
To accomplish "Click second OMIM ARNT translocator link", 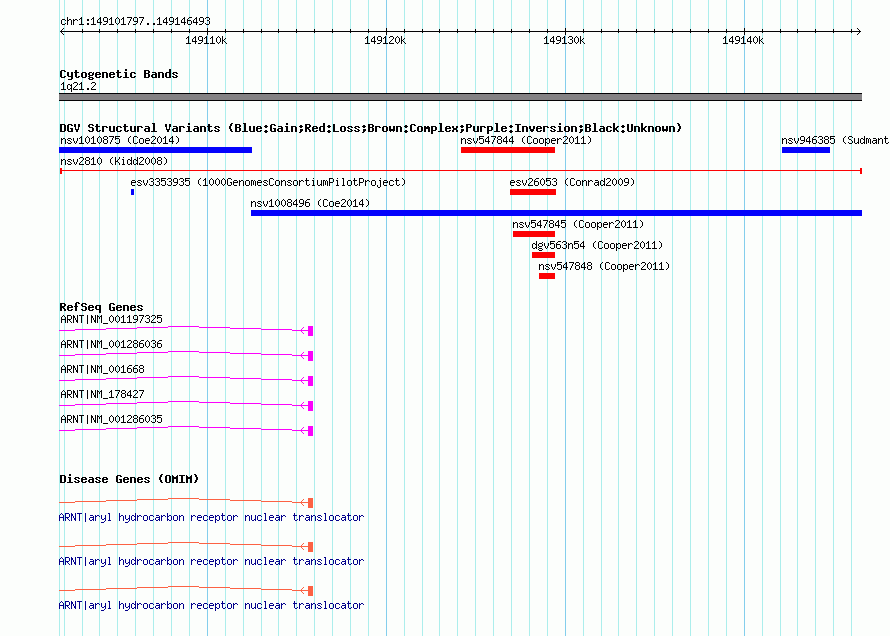I will pos(211,561).
